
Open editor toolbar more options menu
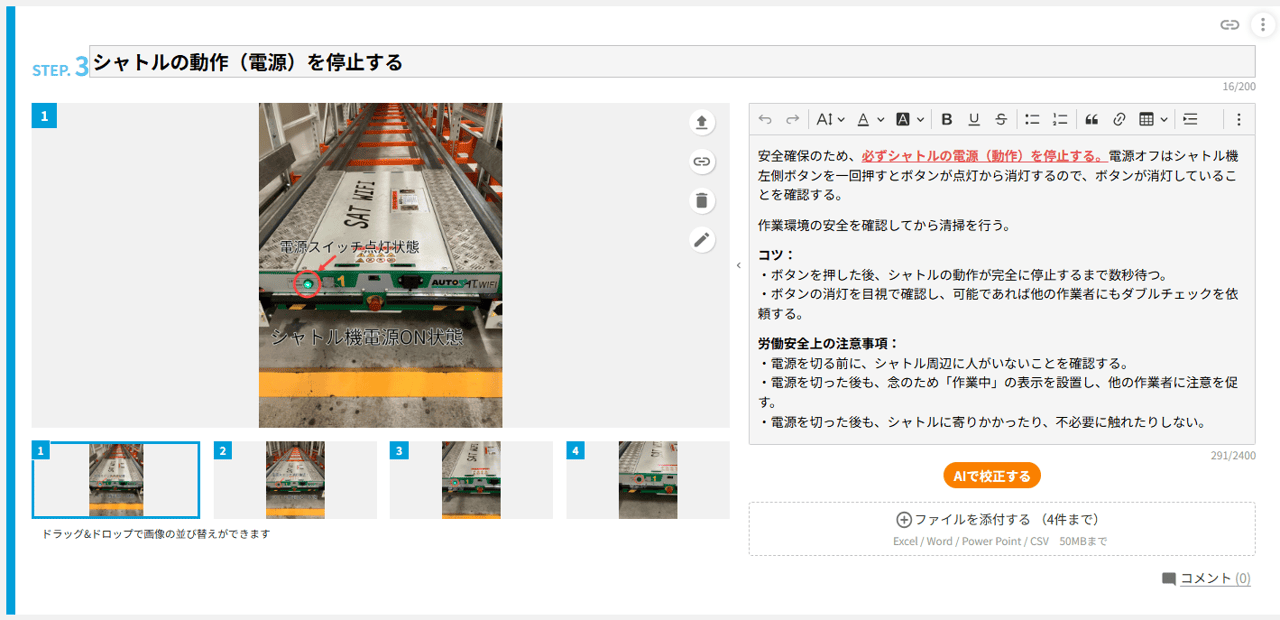click(x=1238, y=119)
